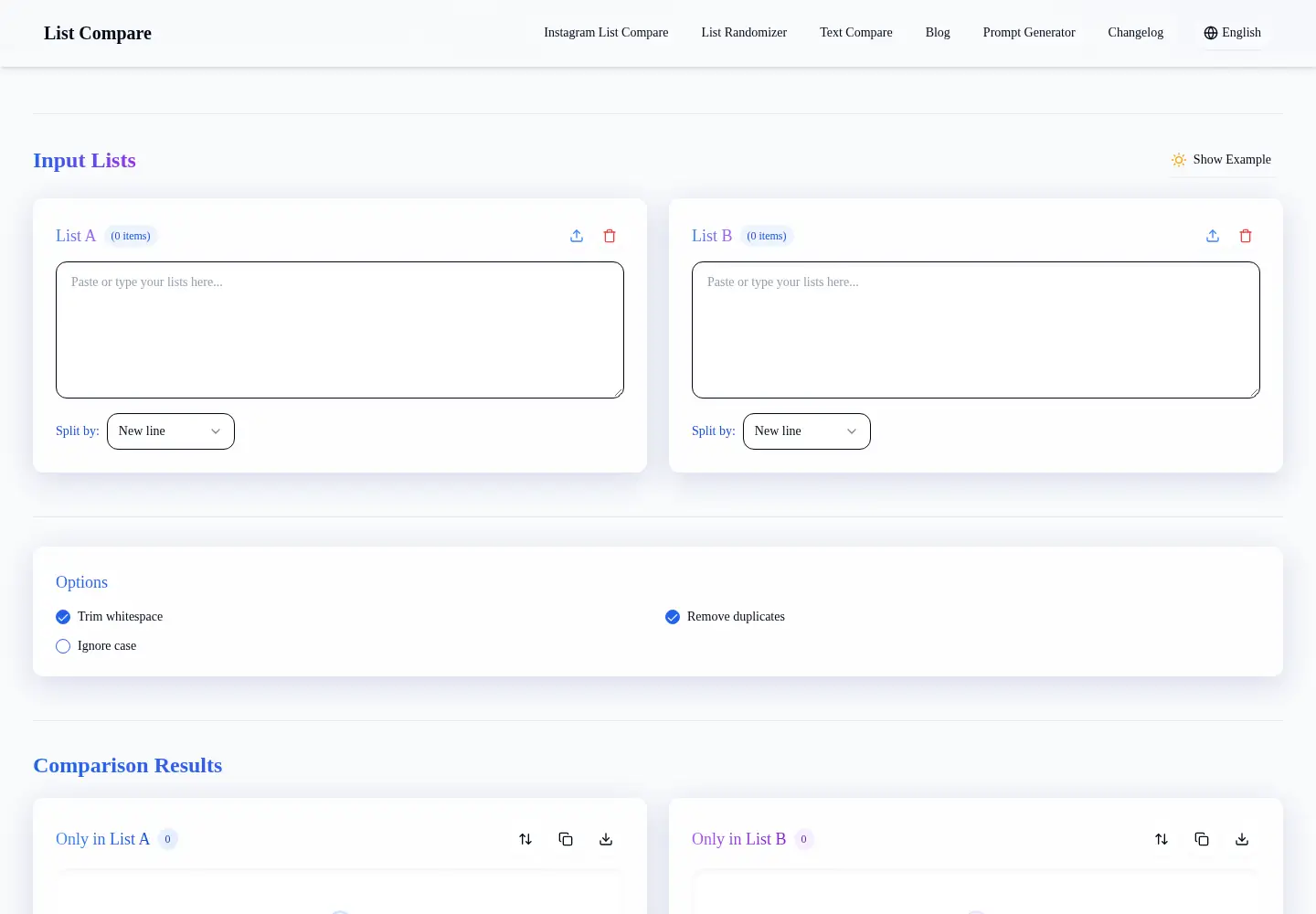
Task: Copy the Only in List A results
Action: coord(566,839)
